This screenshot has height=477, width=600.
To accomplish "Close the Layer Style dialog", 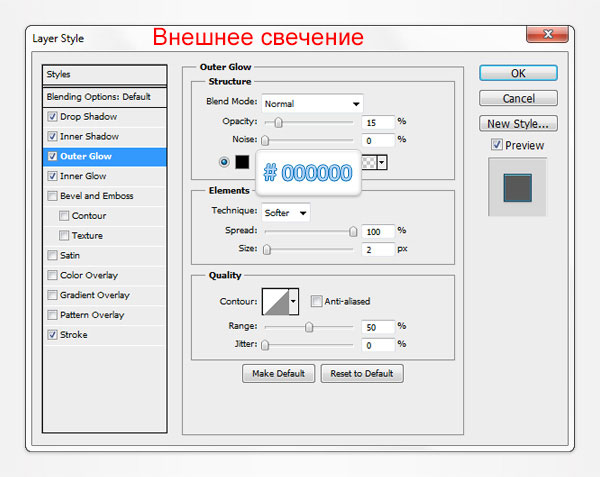I will coord(548,34).
